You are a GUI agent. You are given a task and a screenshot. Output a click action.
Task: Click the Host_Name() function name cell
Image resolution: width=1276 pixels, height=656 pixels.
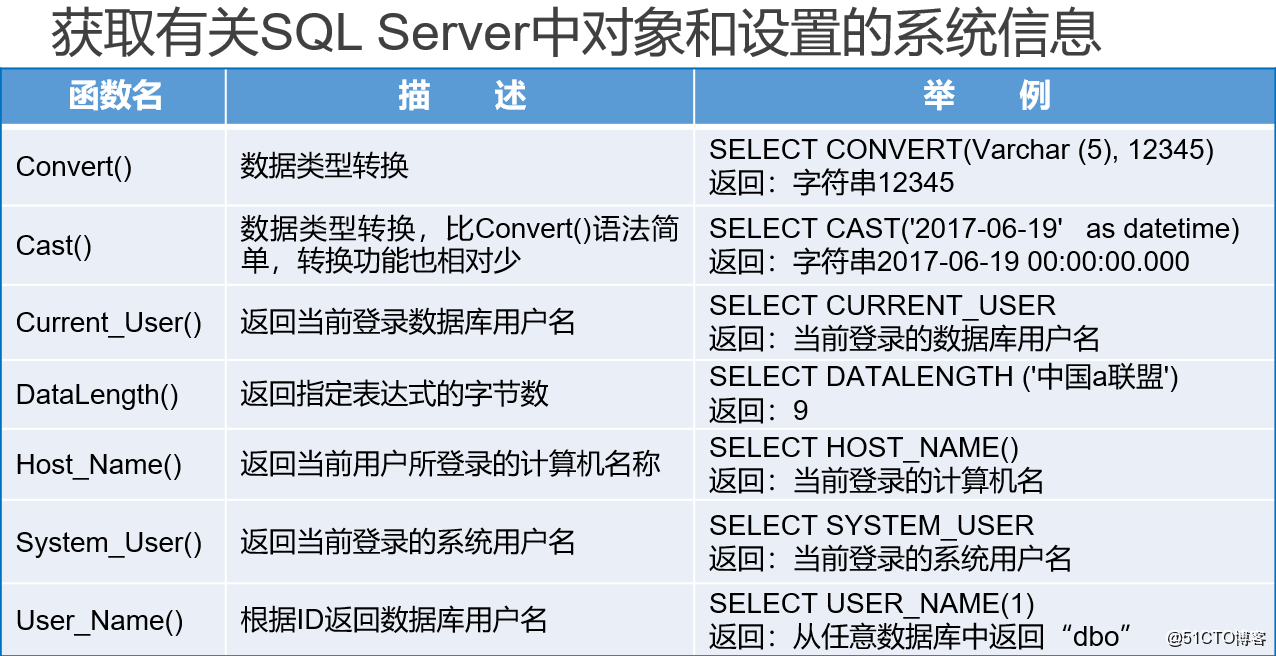[114, 464]
